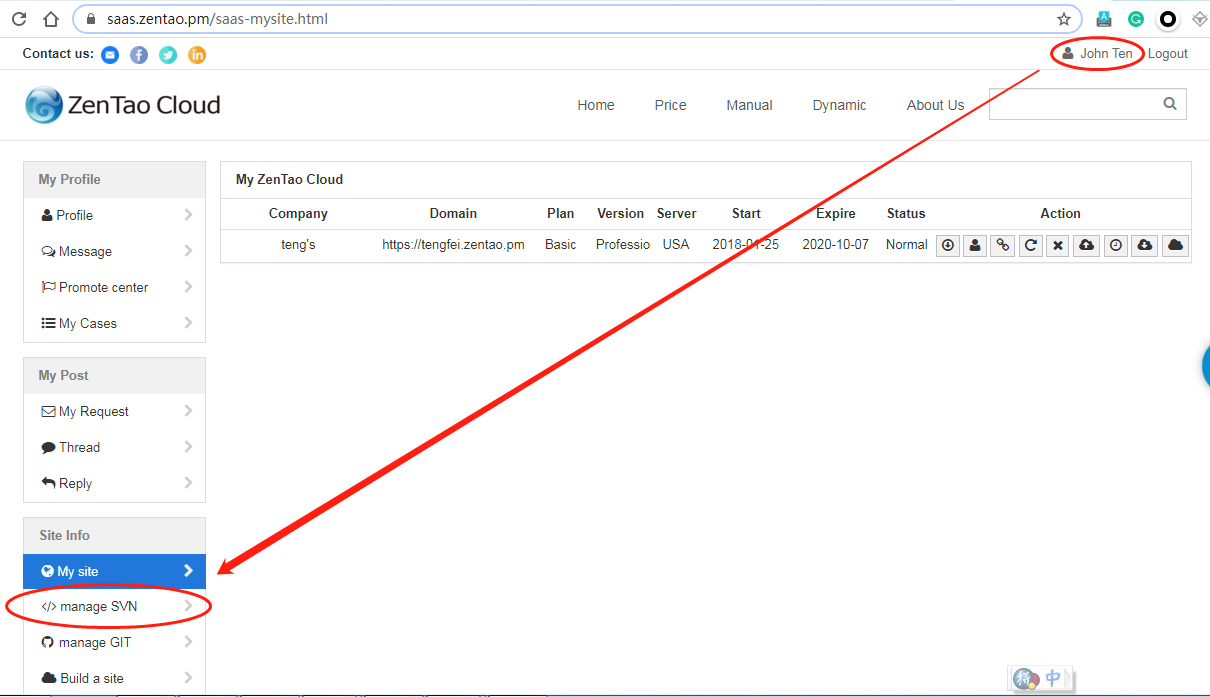Click the company name teng's cell
Image resolution: width=1210 pixels, height=697 pixels.
coord(298,245)
